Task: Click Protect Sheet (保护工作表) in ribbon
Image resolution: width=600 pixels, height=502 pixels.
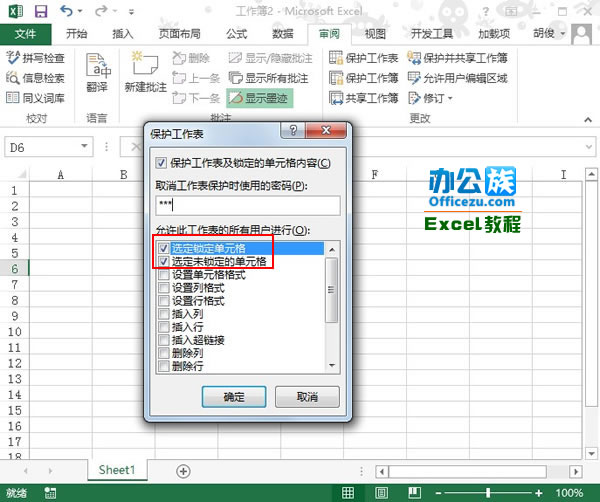Action: (364, 58)
